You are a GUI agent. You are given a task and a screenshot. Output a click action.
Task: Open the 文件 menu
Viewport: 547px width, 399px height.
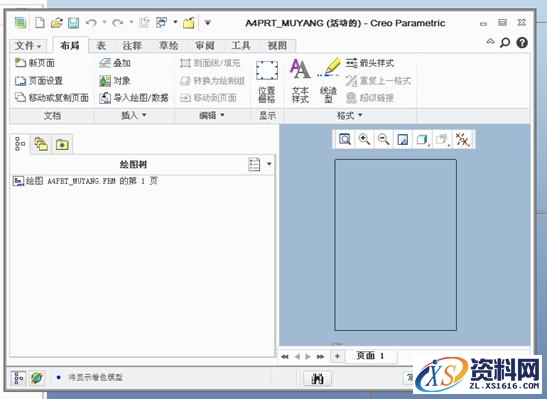tap(29, 46)
